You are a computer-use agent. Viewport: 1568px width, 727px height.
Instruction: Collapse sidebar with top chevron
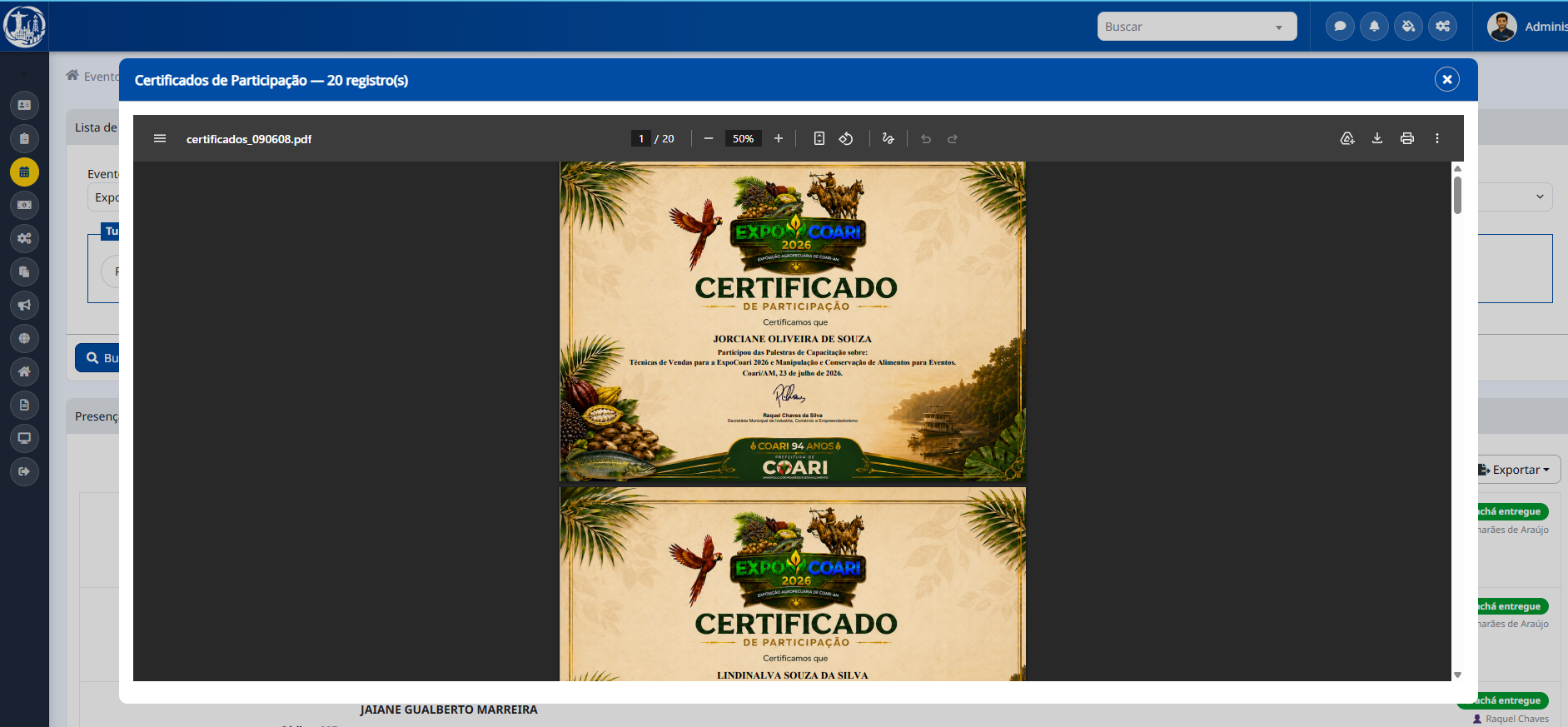[x=24, y=73]
